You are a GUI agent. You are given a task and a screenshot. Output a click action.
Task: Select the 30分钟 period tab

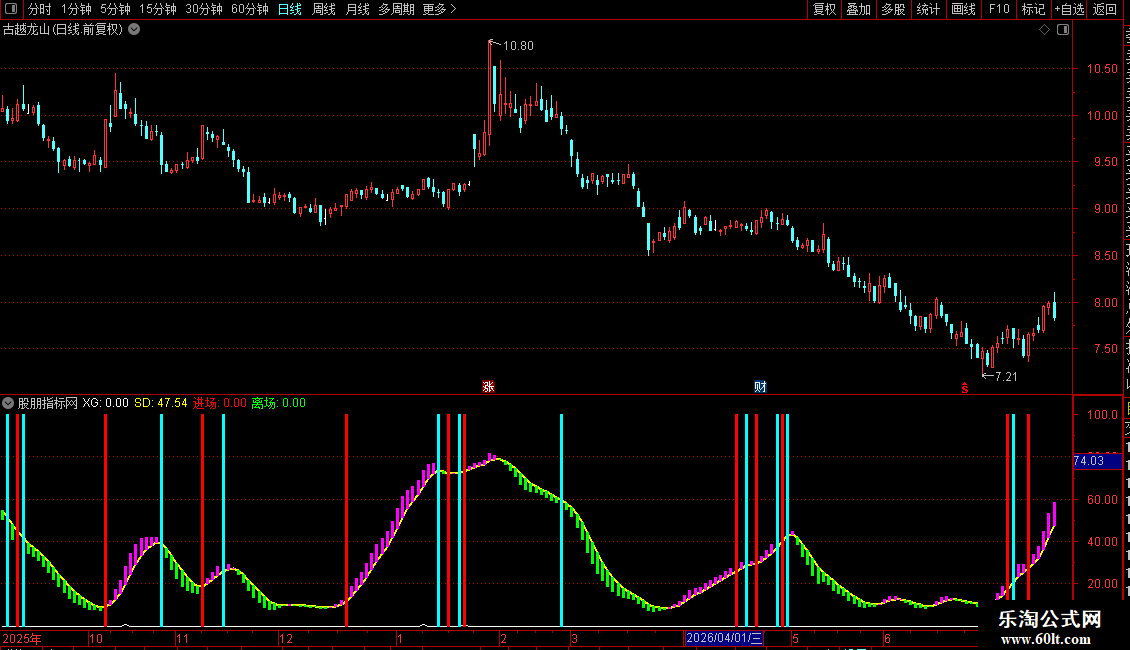pos(204,9)
